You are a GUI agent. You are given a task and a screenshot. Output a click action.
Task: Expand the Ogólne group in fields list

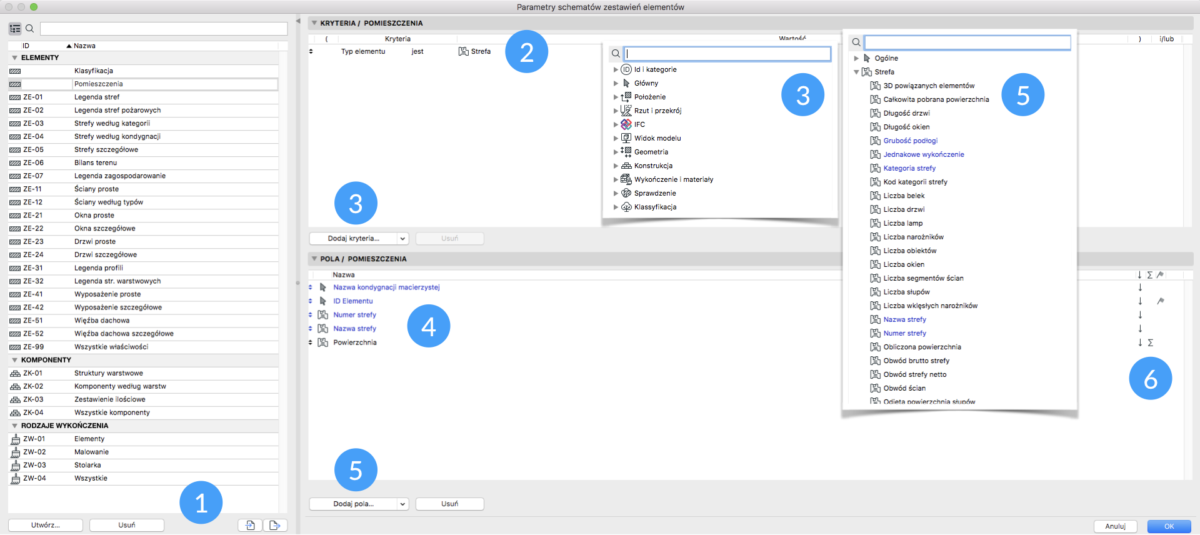[856, 59]
